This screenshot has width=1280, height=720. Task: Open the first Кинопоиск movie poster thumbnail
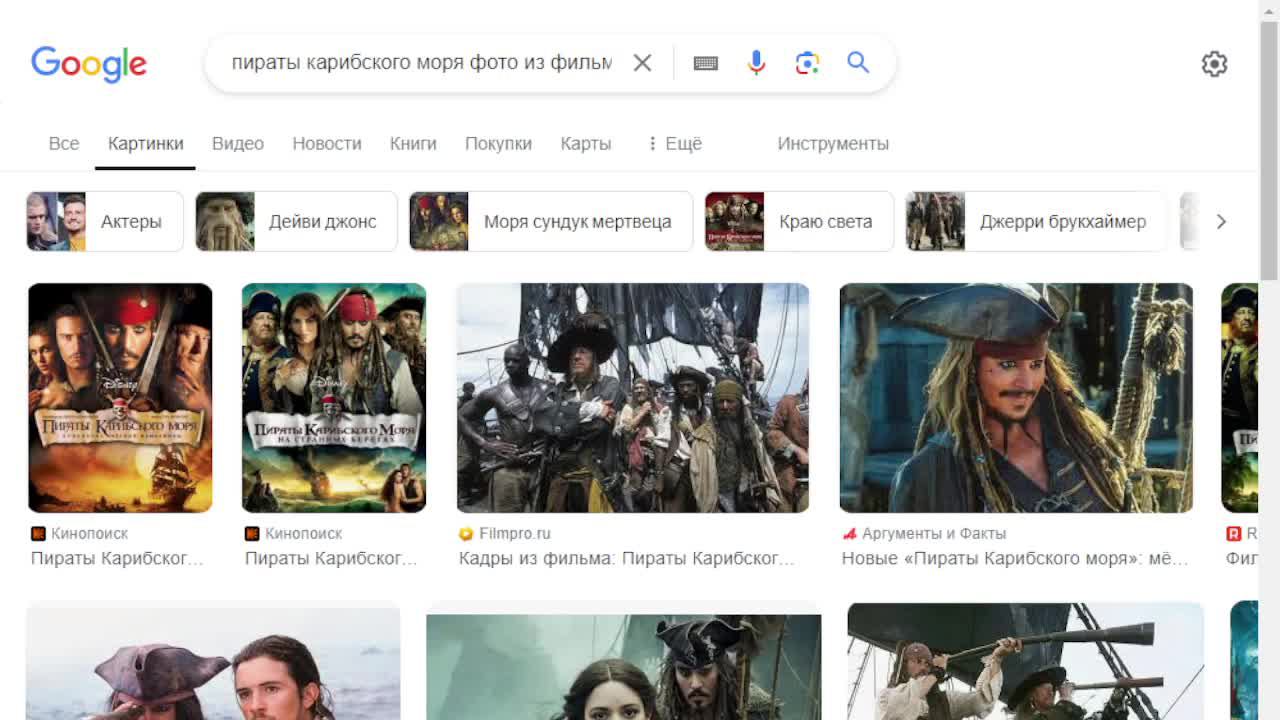120,398
